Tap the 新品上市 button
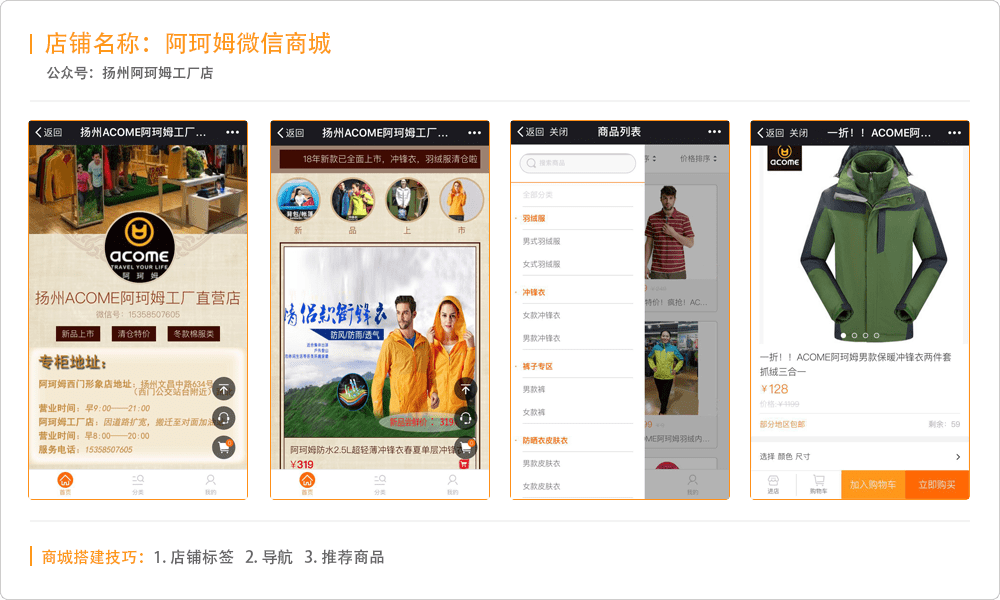1000x600 pixels. pos(78,333)
